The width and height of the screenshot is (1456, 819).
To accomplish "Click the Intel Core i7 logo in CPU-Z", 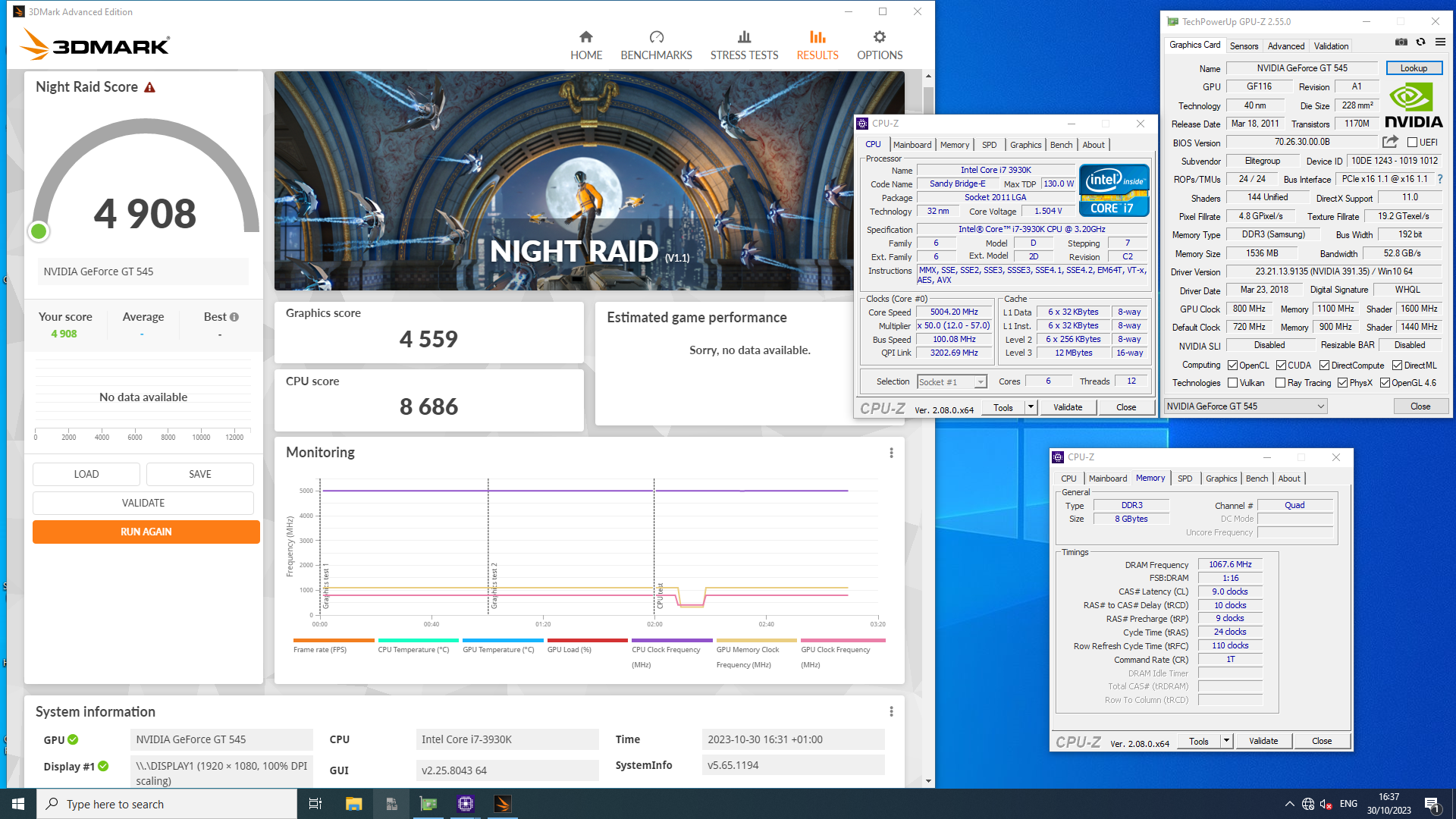I will pos(1114,190).
